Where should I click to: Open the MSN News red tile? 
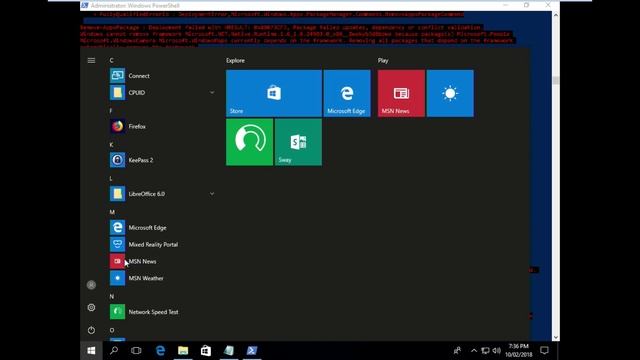click(x=401, y=93)
